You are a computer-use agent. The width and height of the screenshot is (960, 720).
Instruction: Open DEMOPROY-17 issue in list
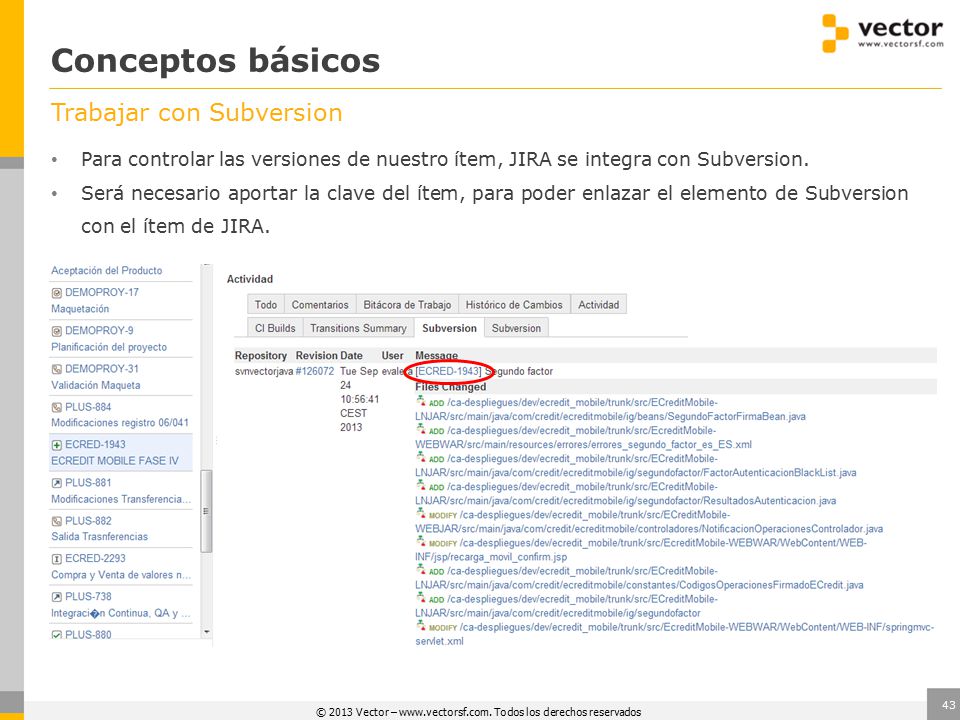tap(102, 293)
